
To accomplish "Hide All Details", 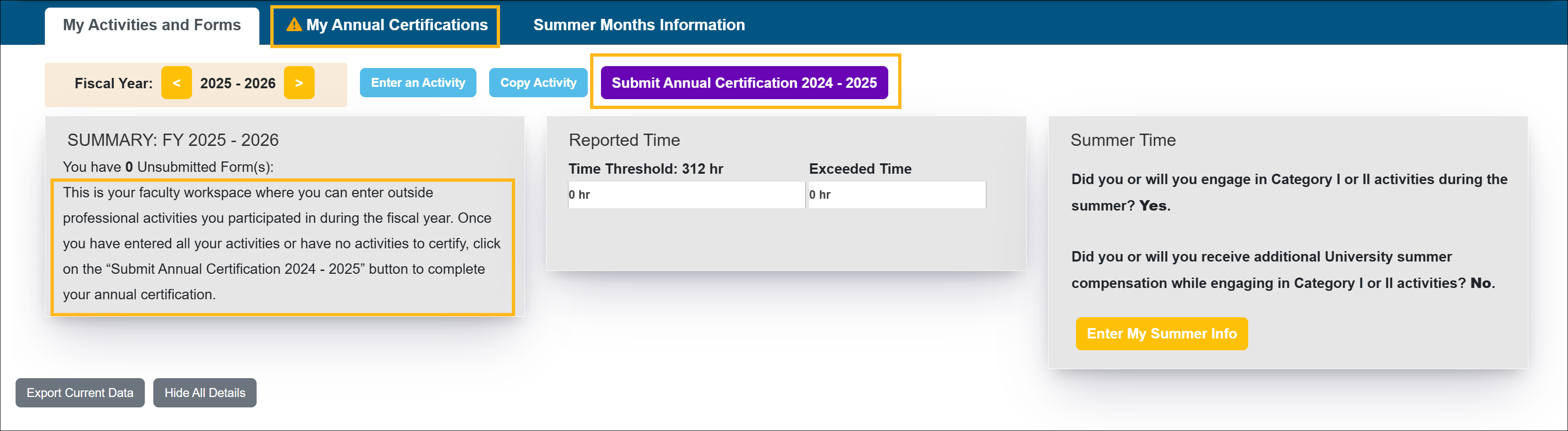I will (x=205, y=393).
